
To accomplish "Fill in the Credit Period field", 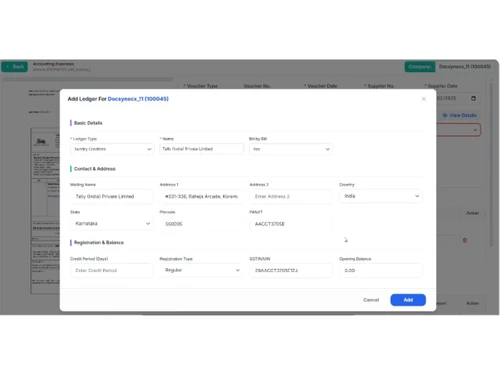I will 112,270.
